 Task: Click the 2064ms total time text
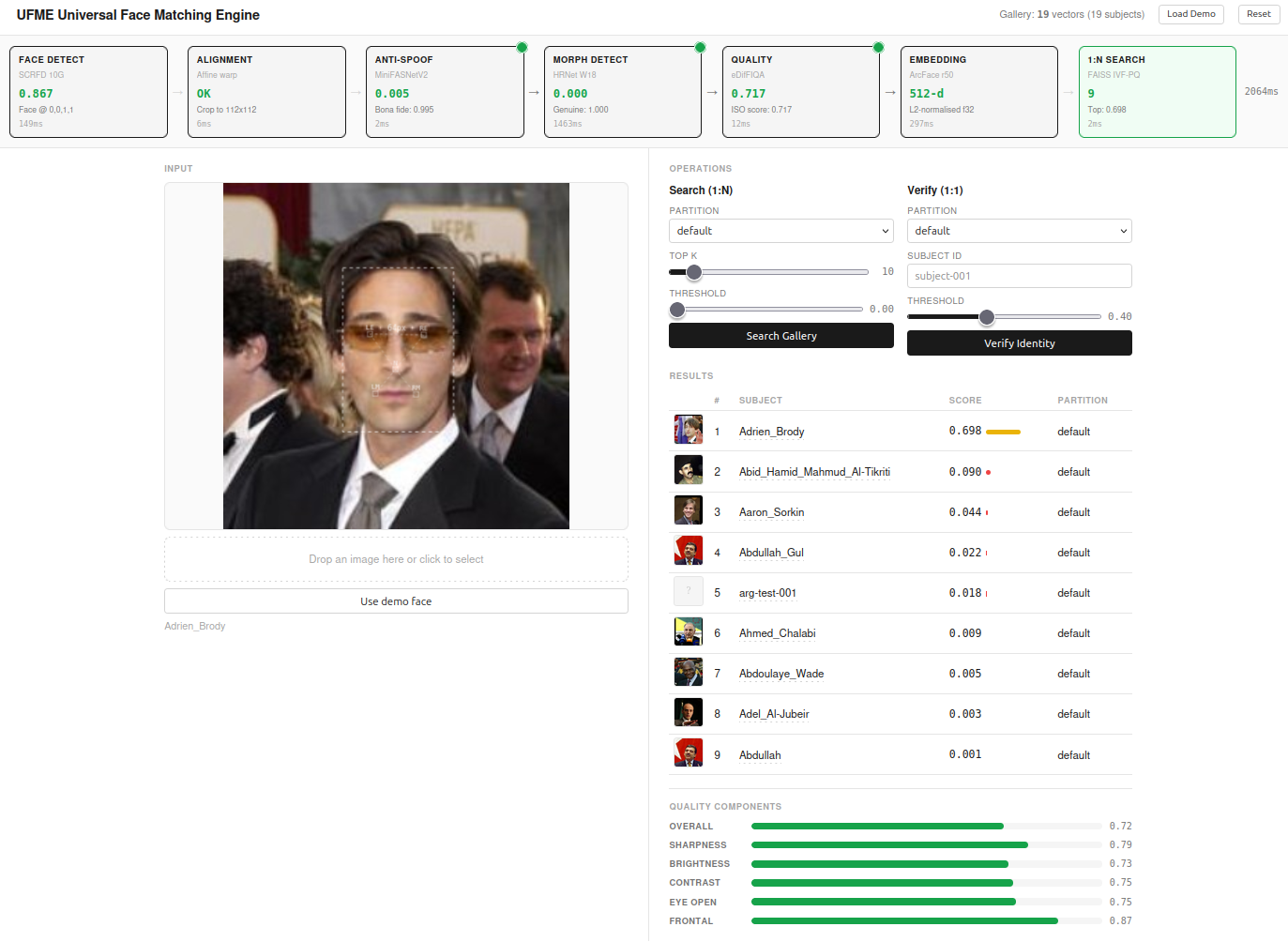pyautogui.click(x=1261, y=92)
